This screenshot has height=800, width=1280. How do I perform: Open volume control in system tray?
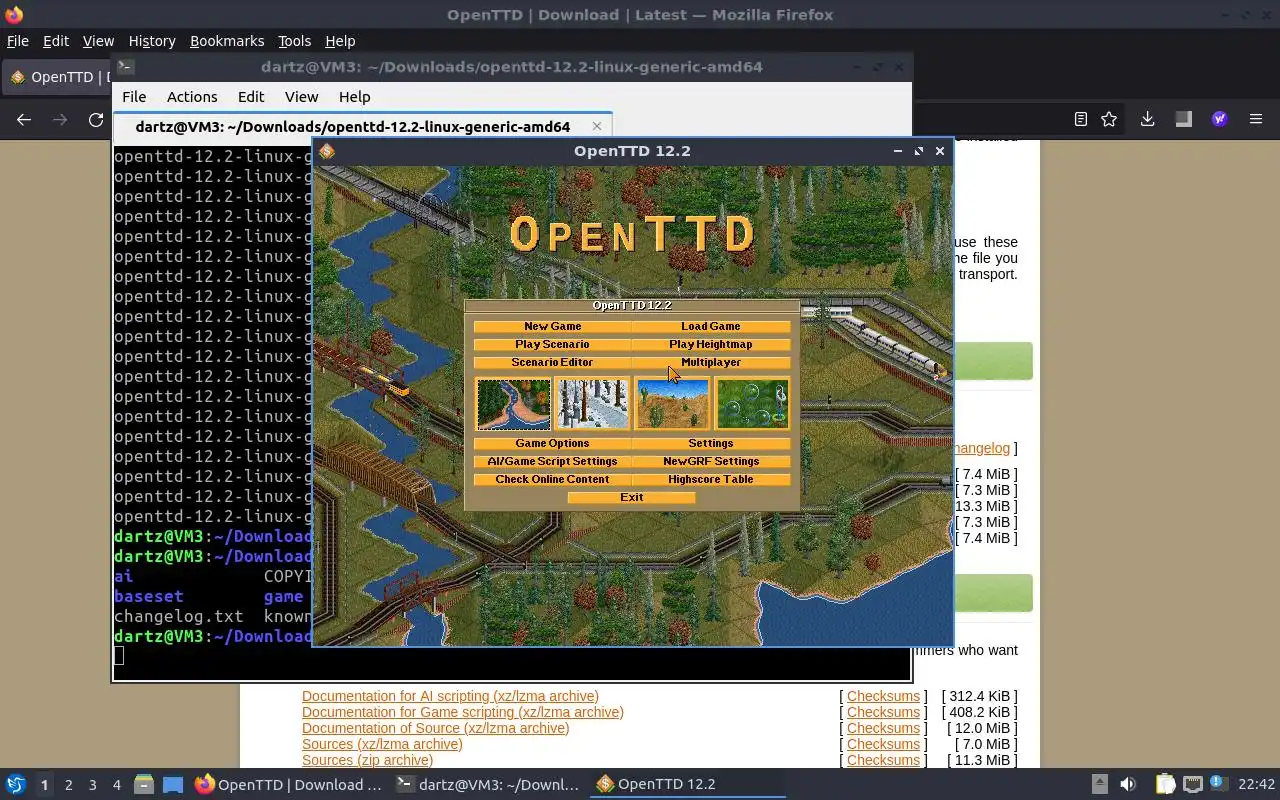click(x=1128, y=784)
